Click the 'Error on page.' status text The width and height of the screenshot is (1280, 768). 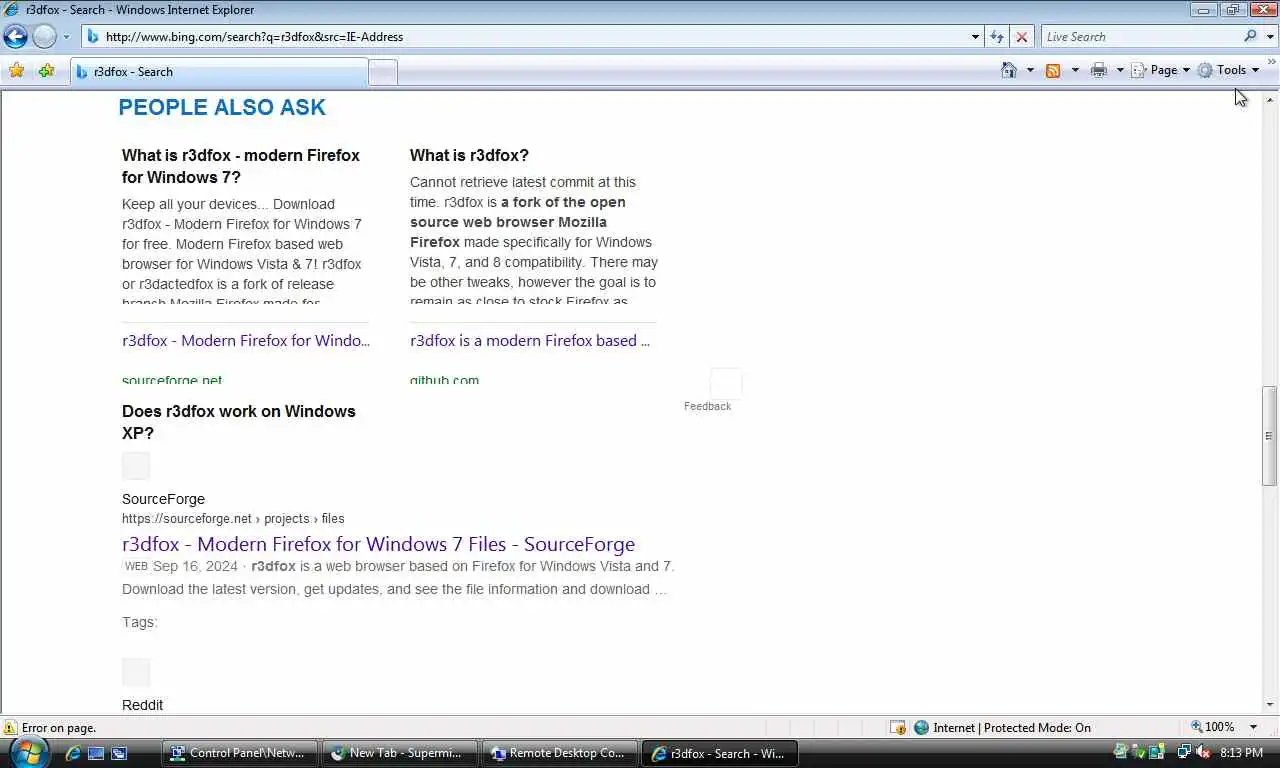[x=59, y=728]
